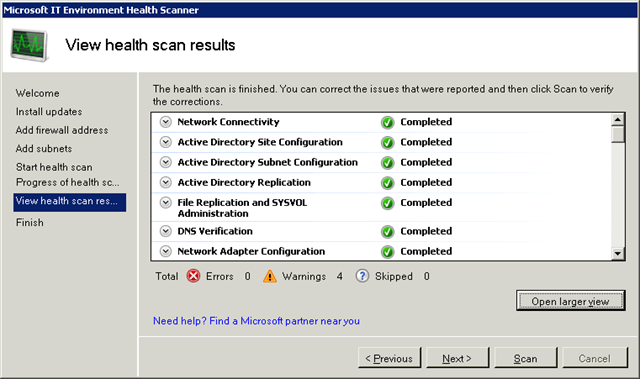Screen dimensions: 640x379
Task: Expand Active Directory Replication details
Action: tap(165, 182)
